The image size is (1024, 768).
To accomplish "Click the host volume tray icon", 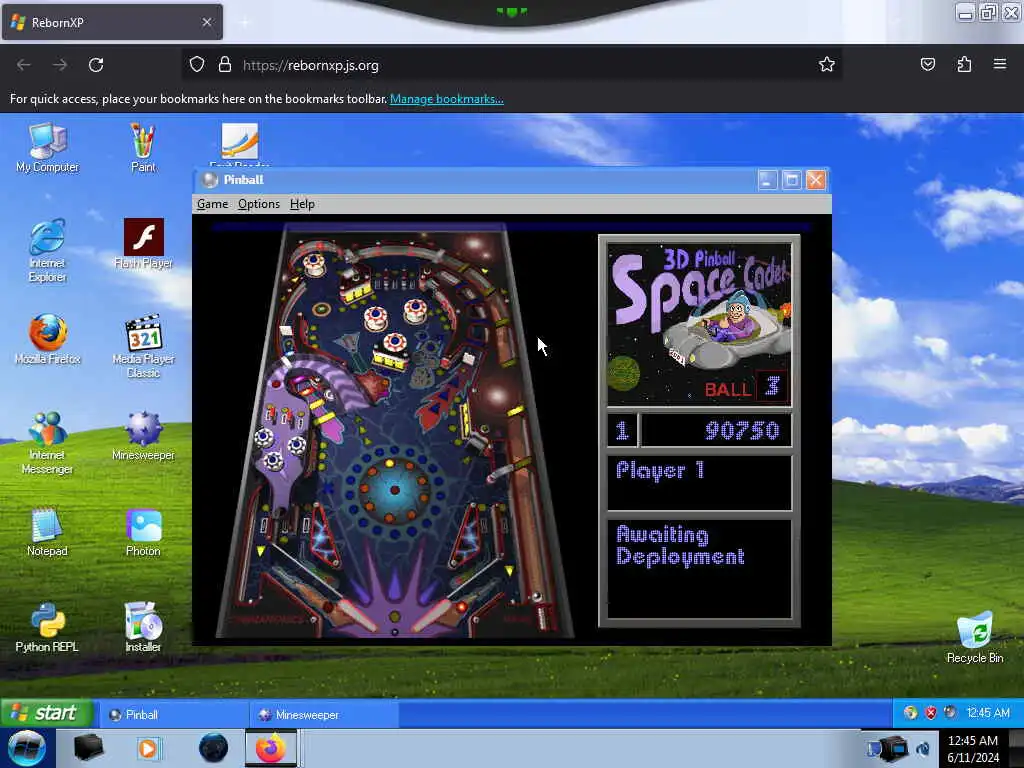I will point(923,748).
